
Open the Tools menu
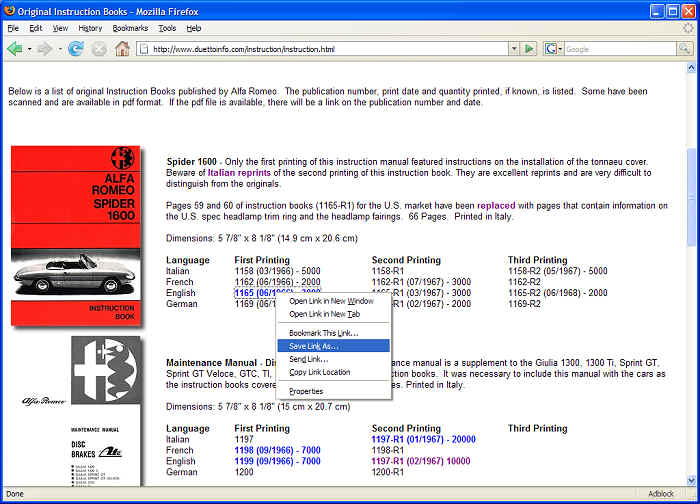tap(167, 28)
